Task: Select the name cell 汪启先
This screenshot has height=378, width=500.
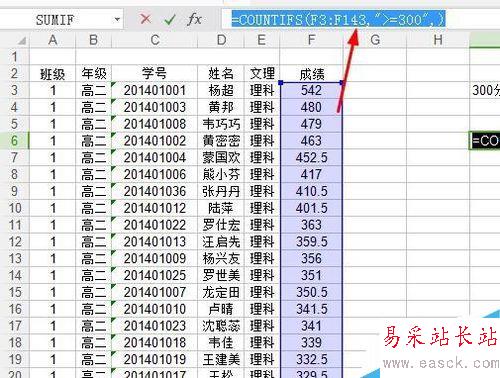Action: [221, 242]
